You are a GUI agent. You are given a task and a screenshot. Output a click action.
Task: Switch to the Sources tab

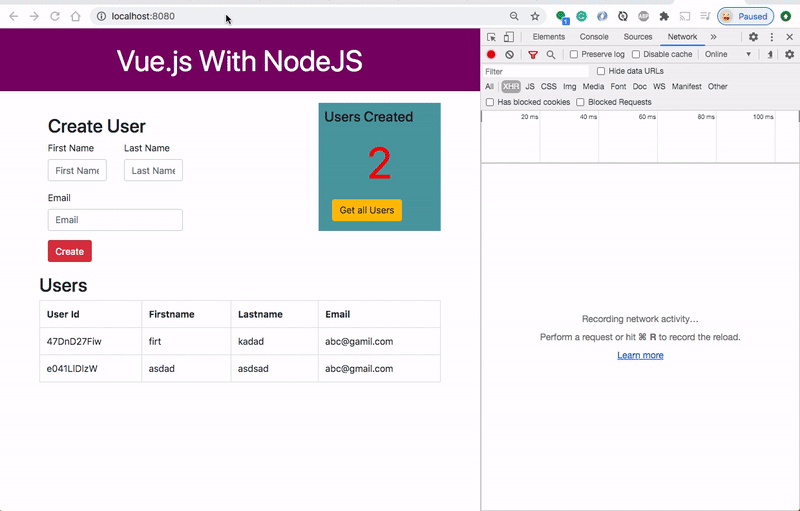click(638, 37)
